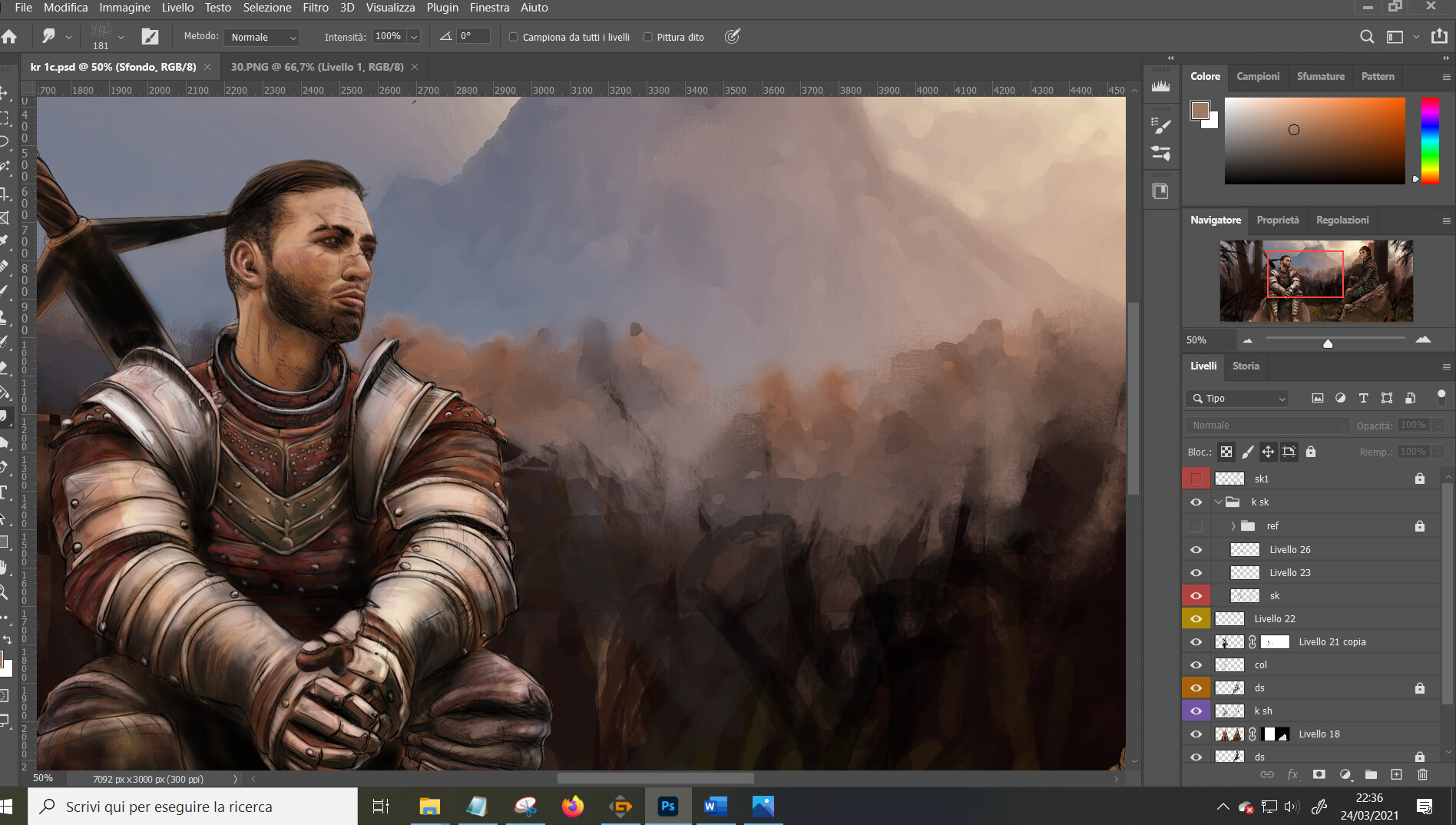This screenshot has width=1456, height=825.
Task: Click the new group folder icon
Action: [1371, 774]
